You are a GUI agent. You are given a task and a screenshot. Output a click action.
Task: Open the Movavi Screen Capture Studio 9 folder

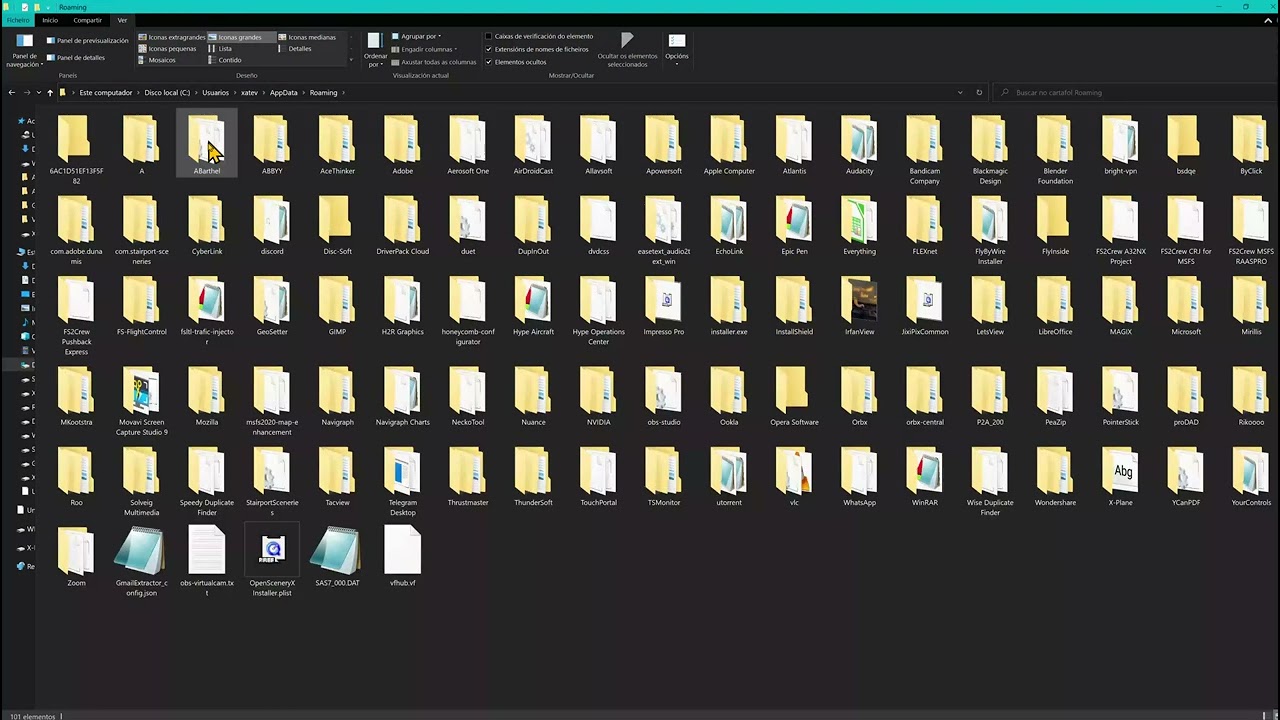click(x=141, y=402)
